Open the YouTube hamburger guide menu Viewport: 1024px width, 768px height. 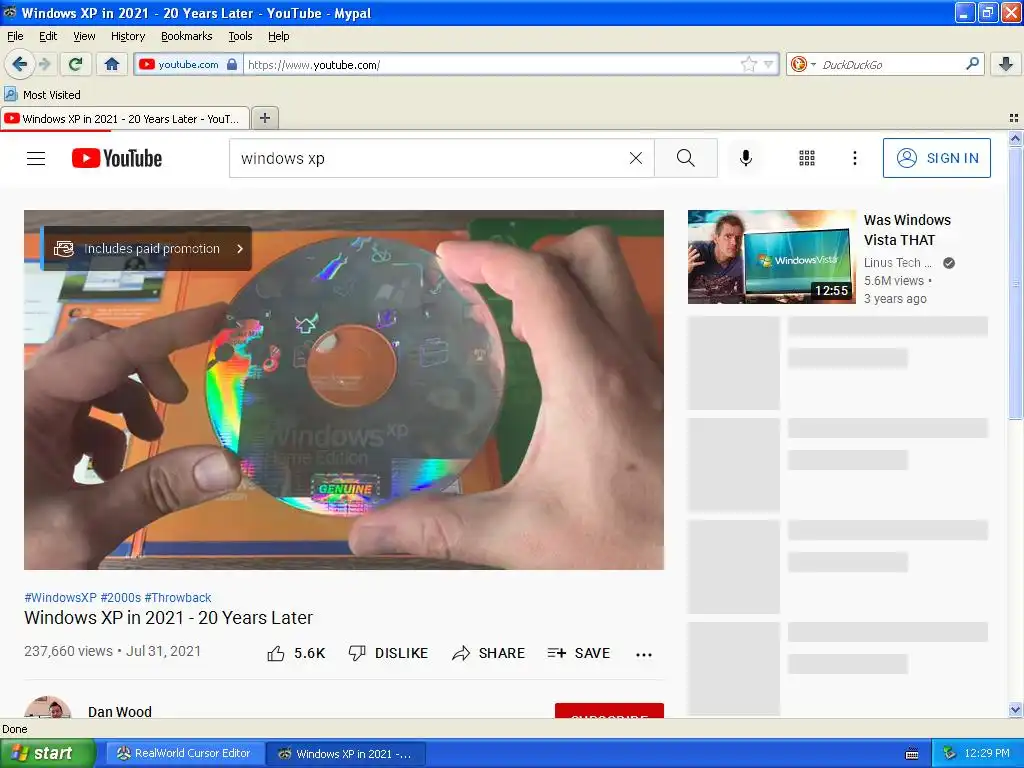(36, 158)
